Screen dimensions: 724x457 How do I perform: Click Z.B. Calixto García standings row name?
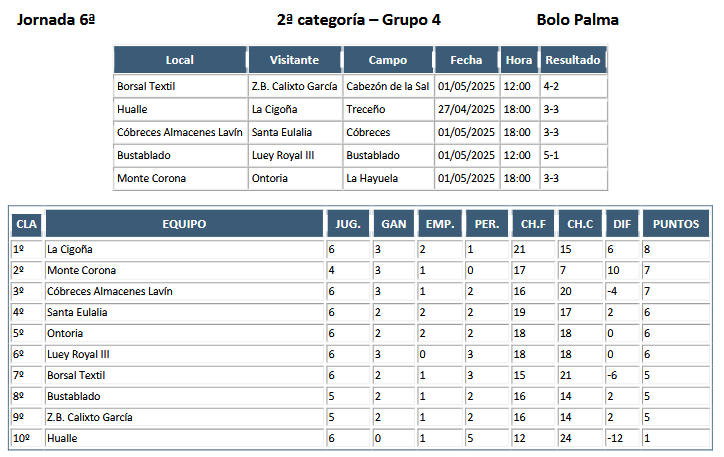click(x=90, y=417)
